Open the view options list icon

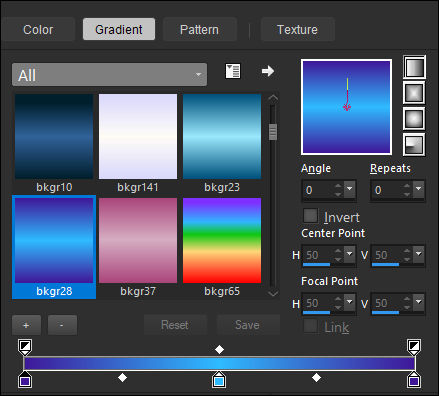233,71
